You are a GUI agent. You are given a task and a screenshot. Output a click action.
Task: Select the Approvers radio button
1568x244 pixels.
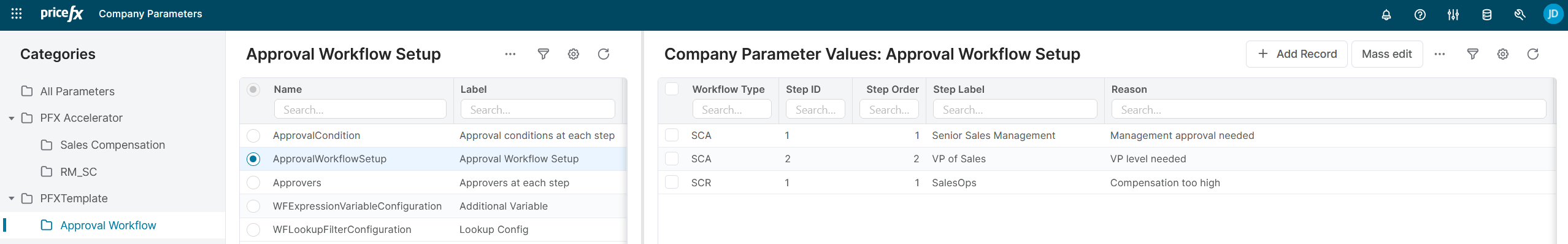253,183
